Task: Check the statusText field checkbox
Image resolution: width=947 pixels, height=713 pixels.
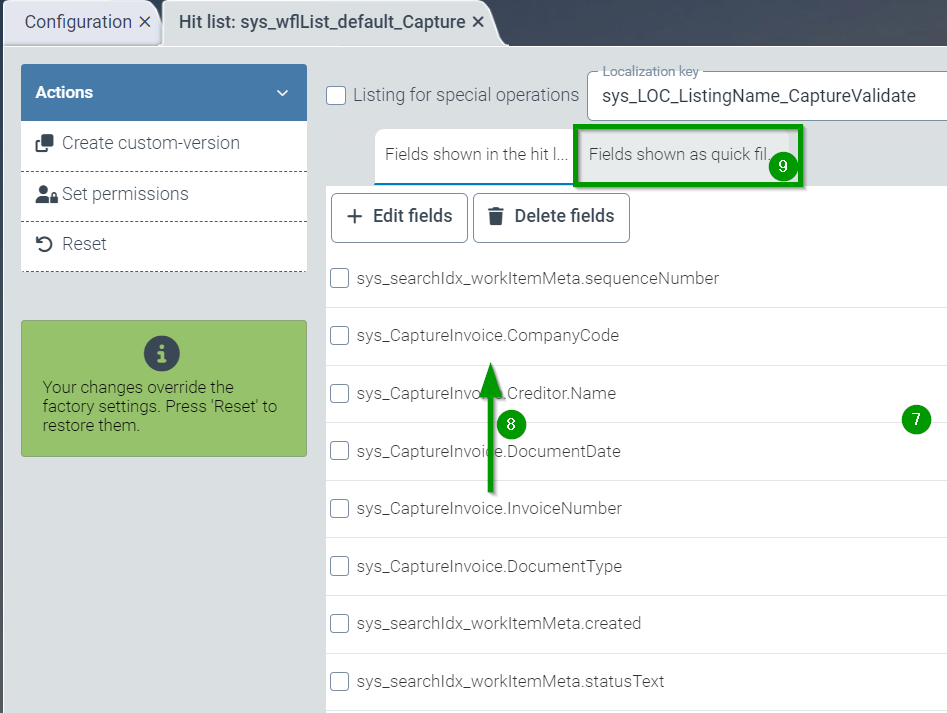Action: [x=340, y=682]
